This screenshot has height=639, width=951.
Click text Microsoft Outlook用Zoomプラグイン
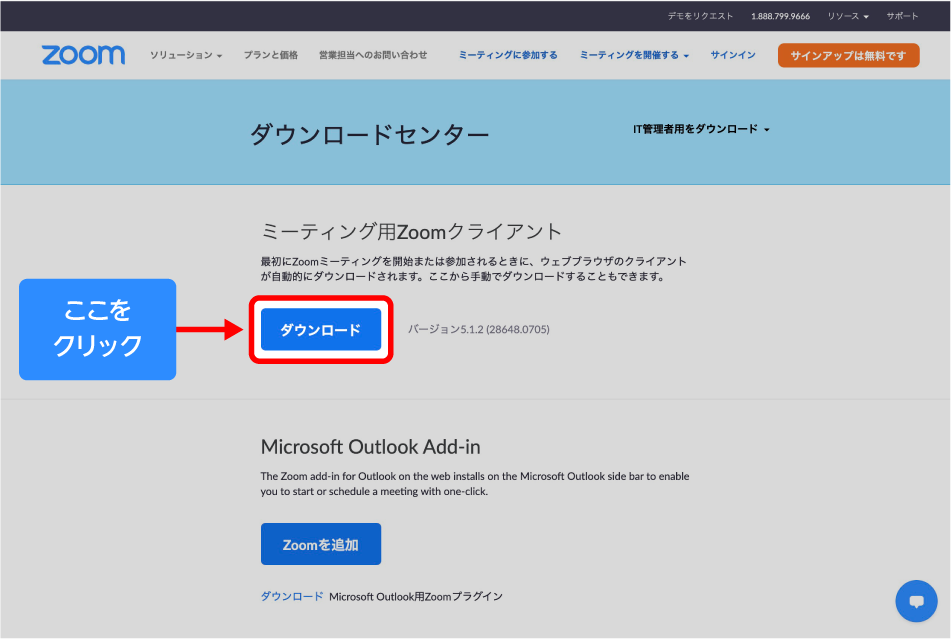pyautogui.click(x=416, y=596)
